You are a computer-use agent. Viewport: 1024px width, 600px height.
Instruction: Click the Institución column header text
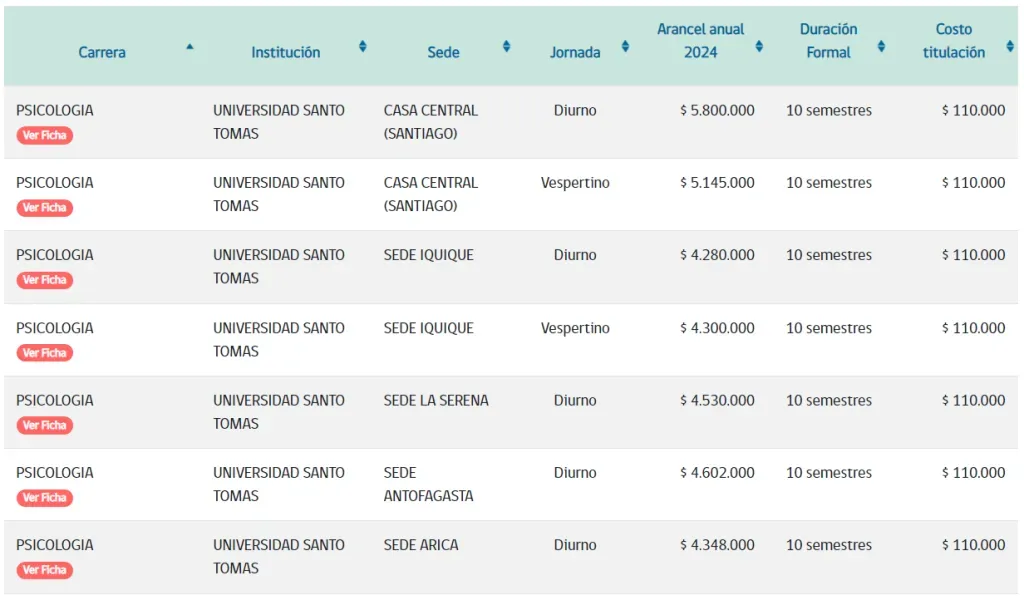click(x=286, y=52)
